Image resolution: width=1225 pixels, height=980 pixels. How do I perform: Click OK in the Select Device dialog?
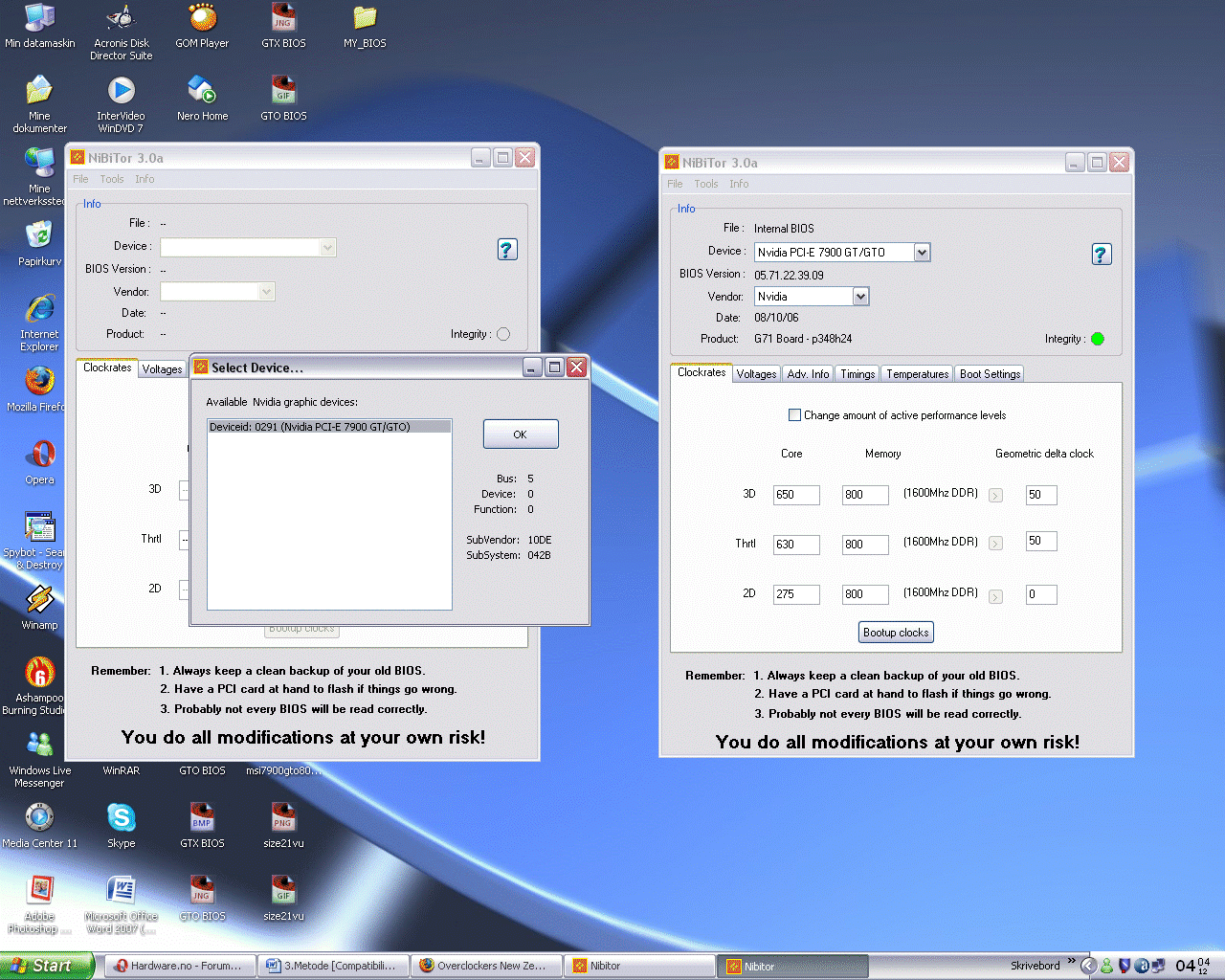pyautogui.click(x=521, y=434)
